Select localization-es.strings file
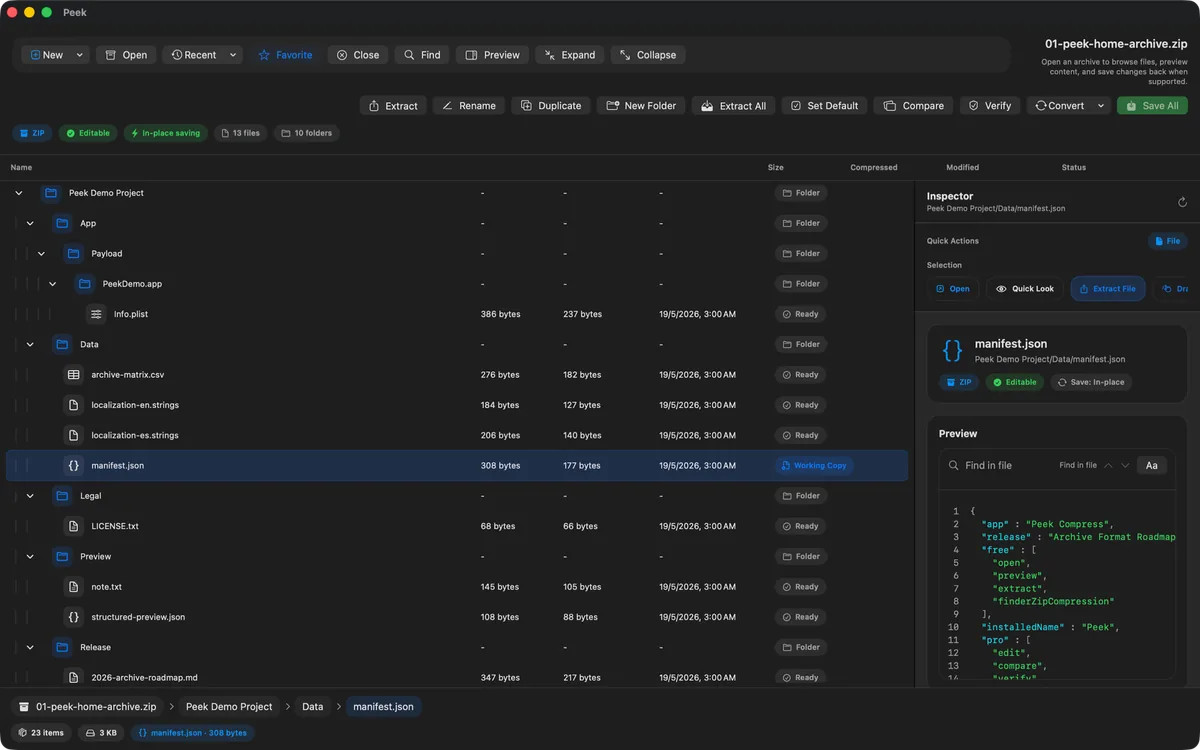The image size is (1200, 750). 457,435
